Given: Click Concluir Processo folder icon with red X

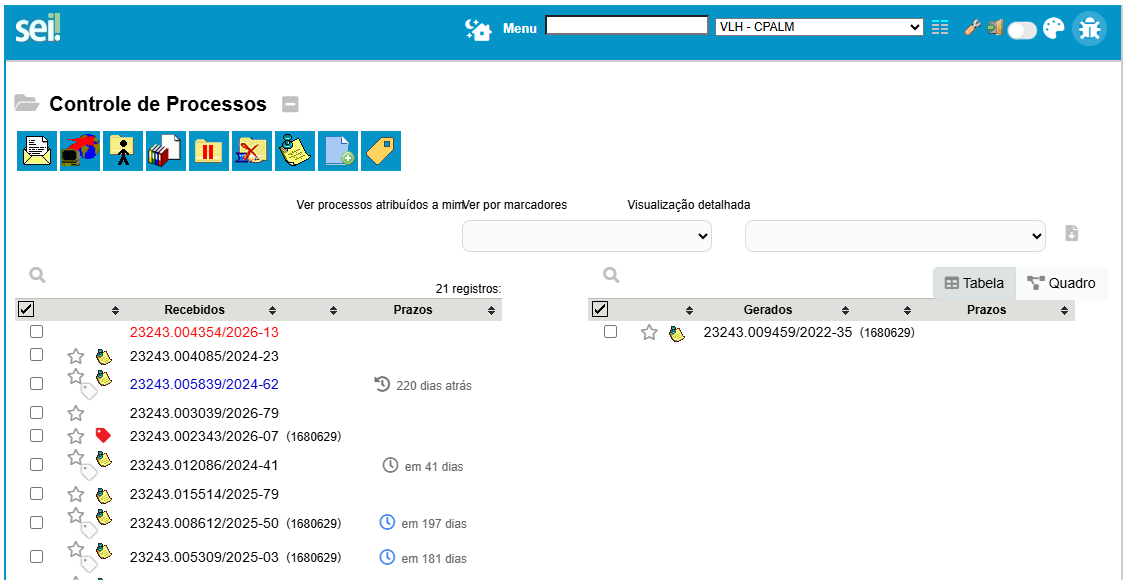Looking at the screenshot, I should tap(252, 151).
